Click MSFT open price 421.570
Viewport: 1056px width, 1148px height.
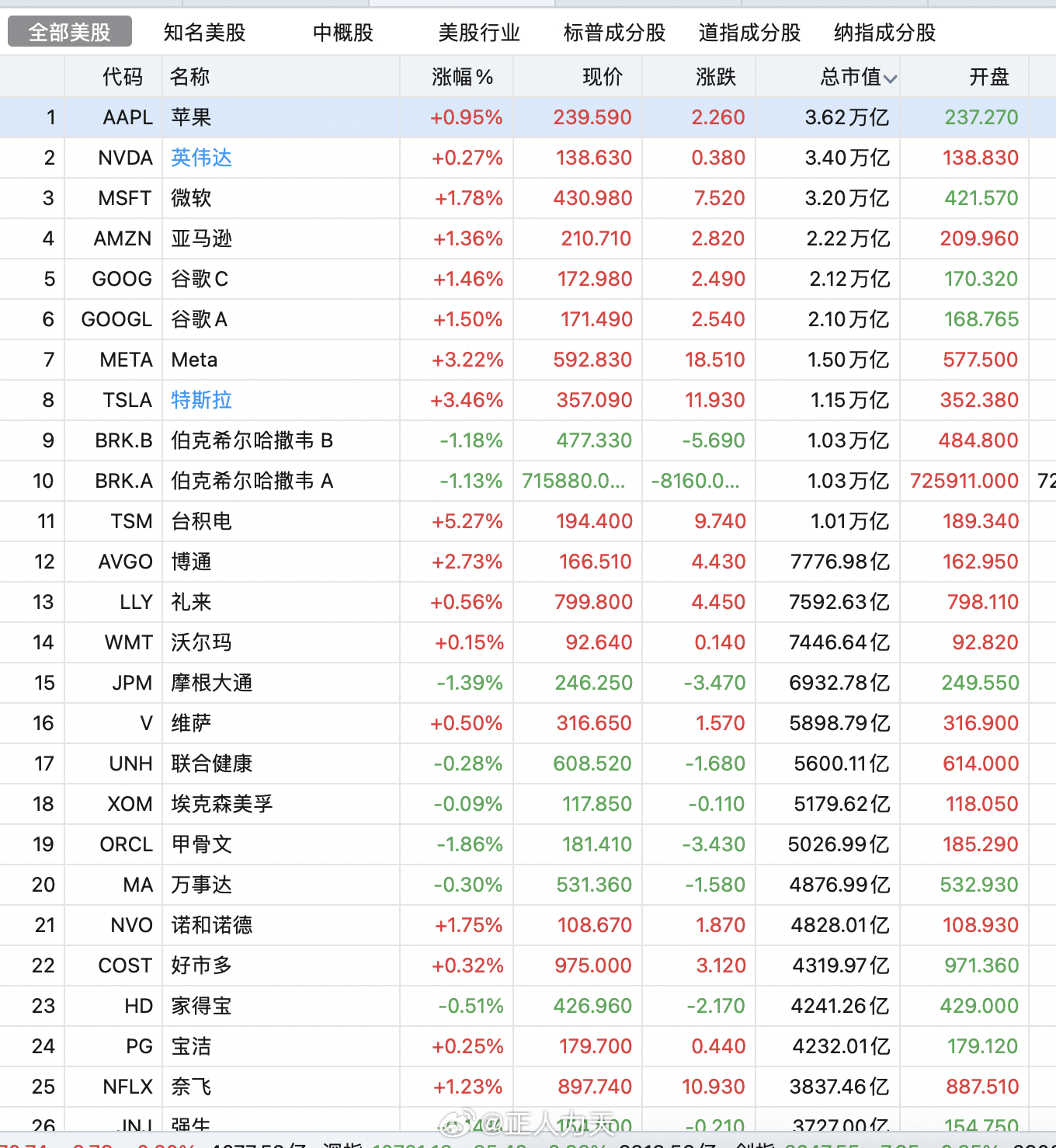(x=981, y=198)
